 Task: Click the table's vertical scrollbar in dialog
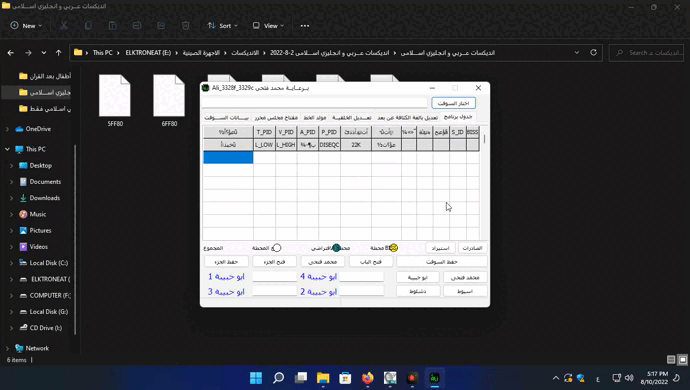click(x=484, y=182)
